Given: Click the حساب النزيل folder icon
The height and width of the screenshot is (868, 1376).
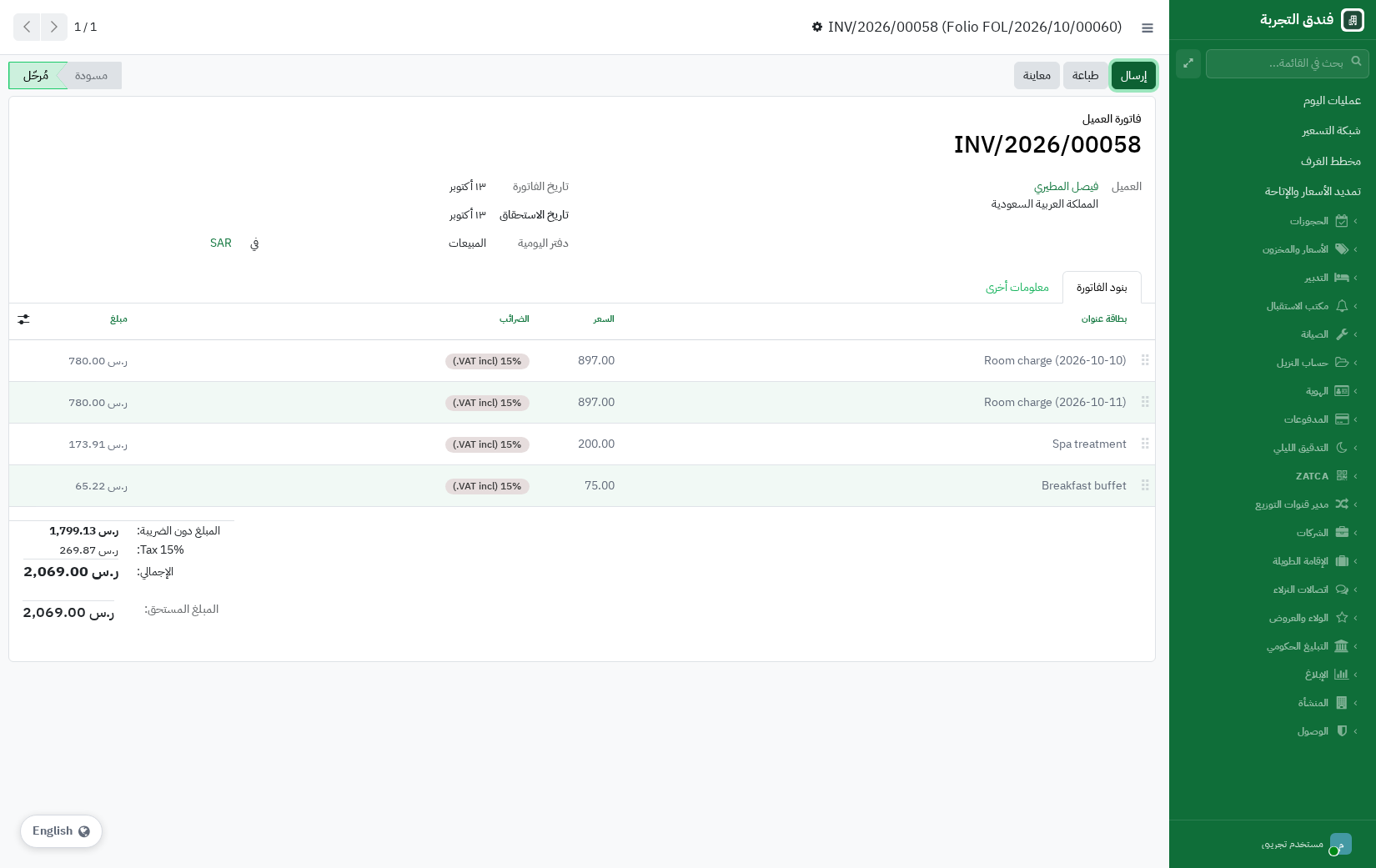Looking at the screenshot, I should (1342, 363).
